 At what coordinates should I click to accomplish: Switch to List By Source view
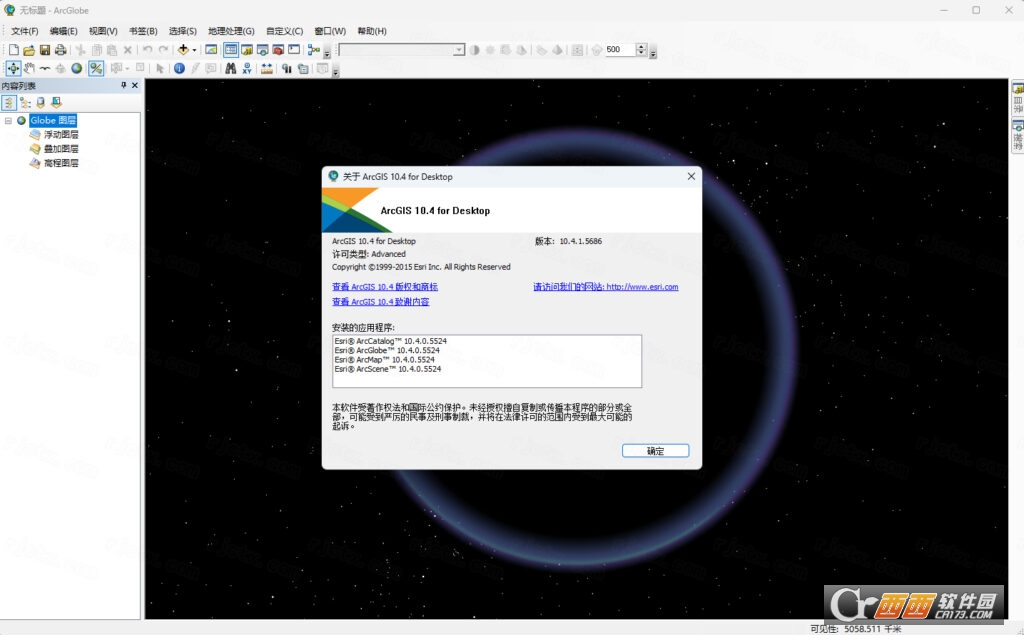[x=25, y=103]
